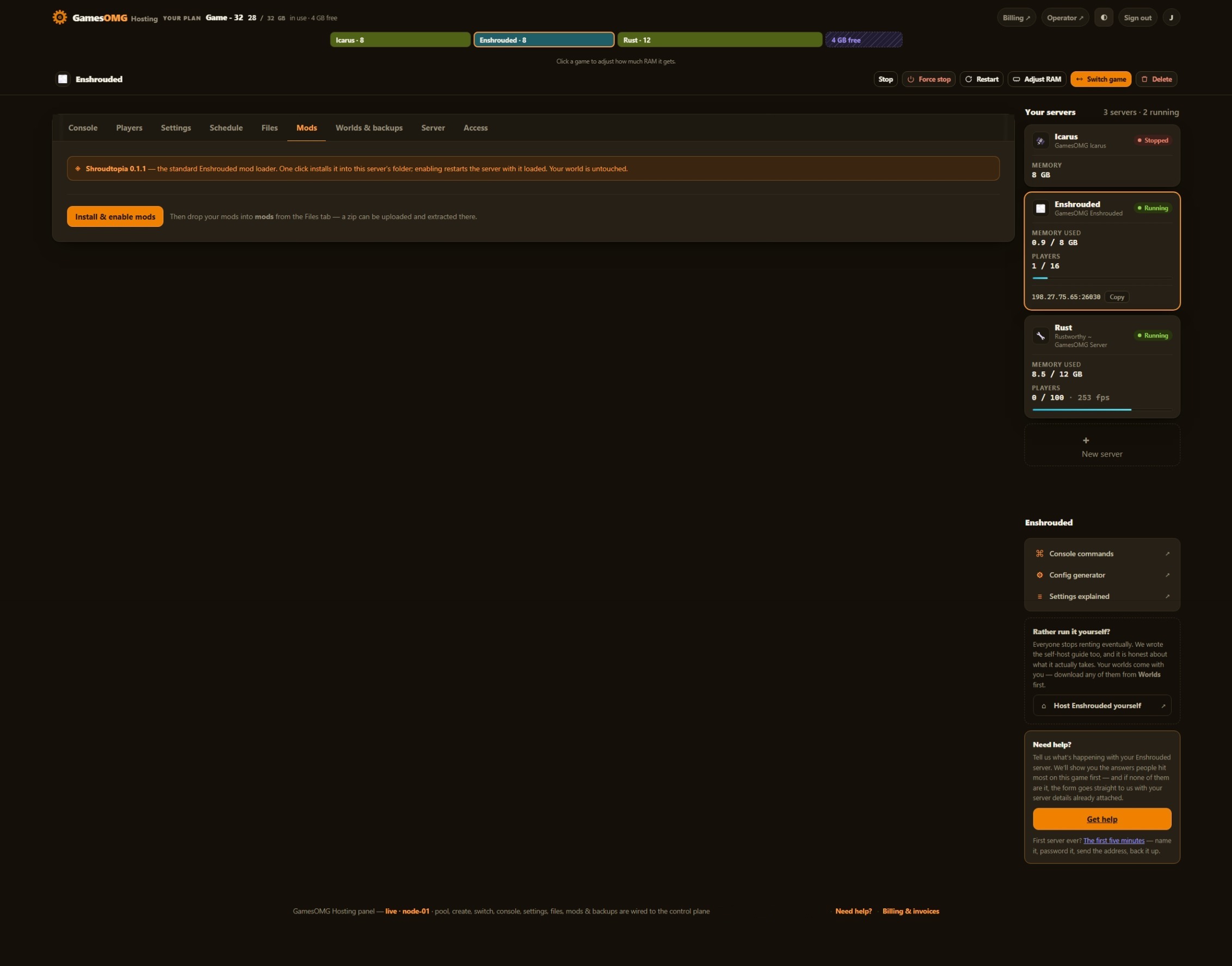The height and width of the screenshot is (966, 1232).
Task: Click the Running badge on Rust card
Action: pos(1153,336)
